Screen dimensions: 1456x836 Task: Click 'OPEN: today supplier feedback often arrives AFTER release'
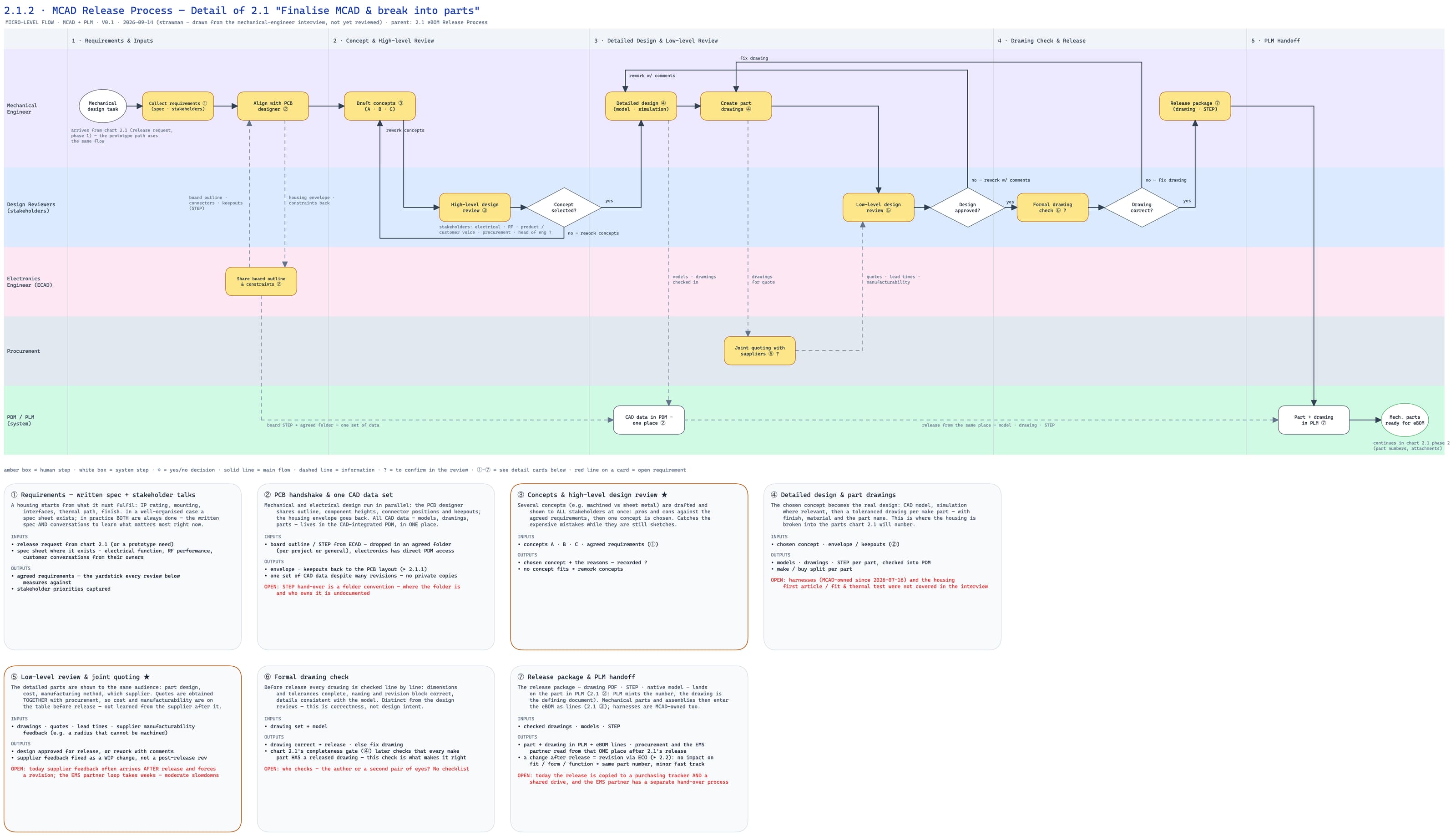click(115, 772)
